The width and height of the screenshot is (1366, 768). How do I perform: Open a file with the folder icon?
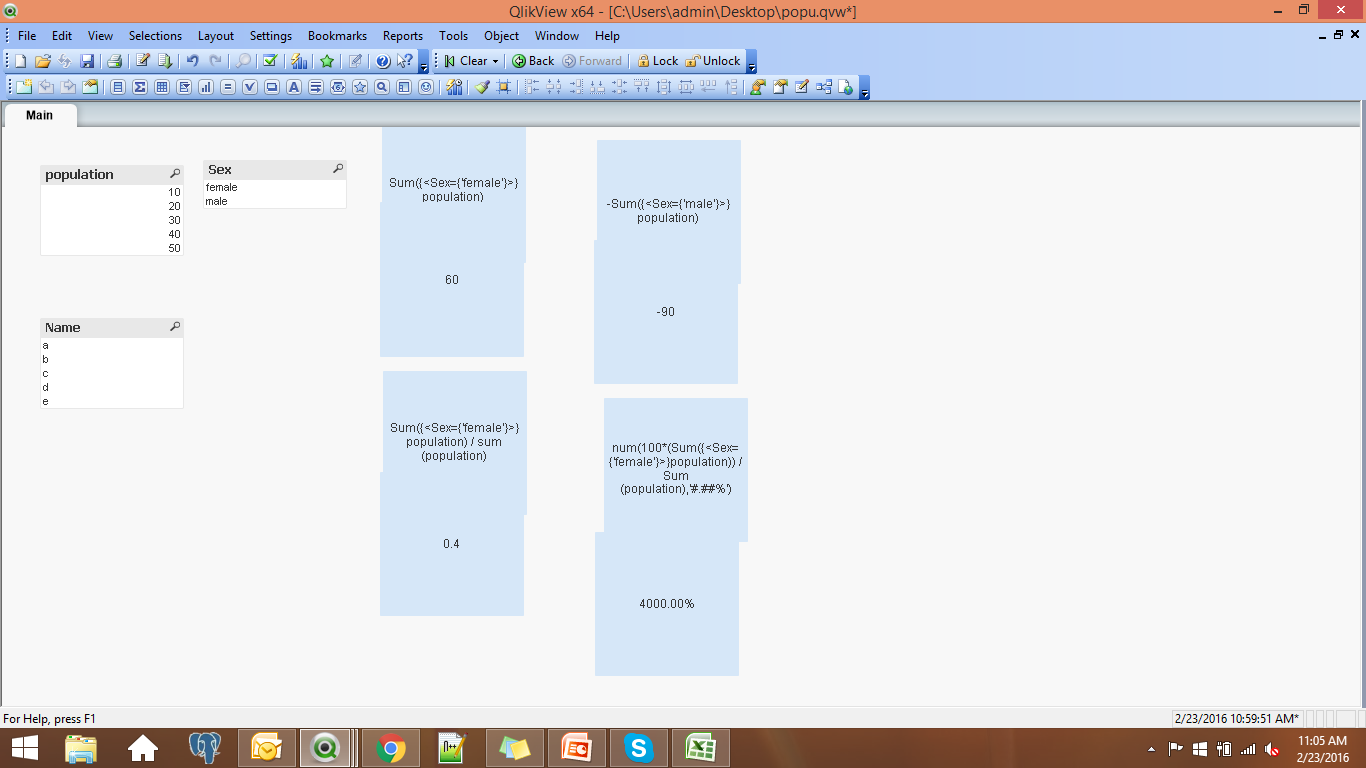tap(43, 61)
